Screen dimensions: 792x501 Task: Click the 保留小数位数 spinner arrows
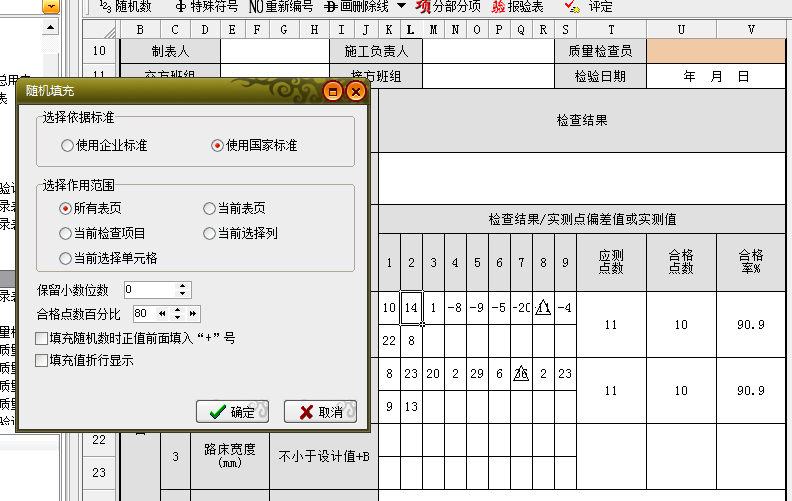pos(182,289)
